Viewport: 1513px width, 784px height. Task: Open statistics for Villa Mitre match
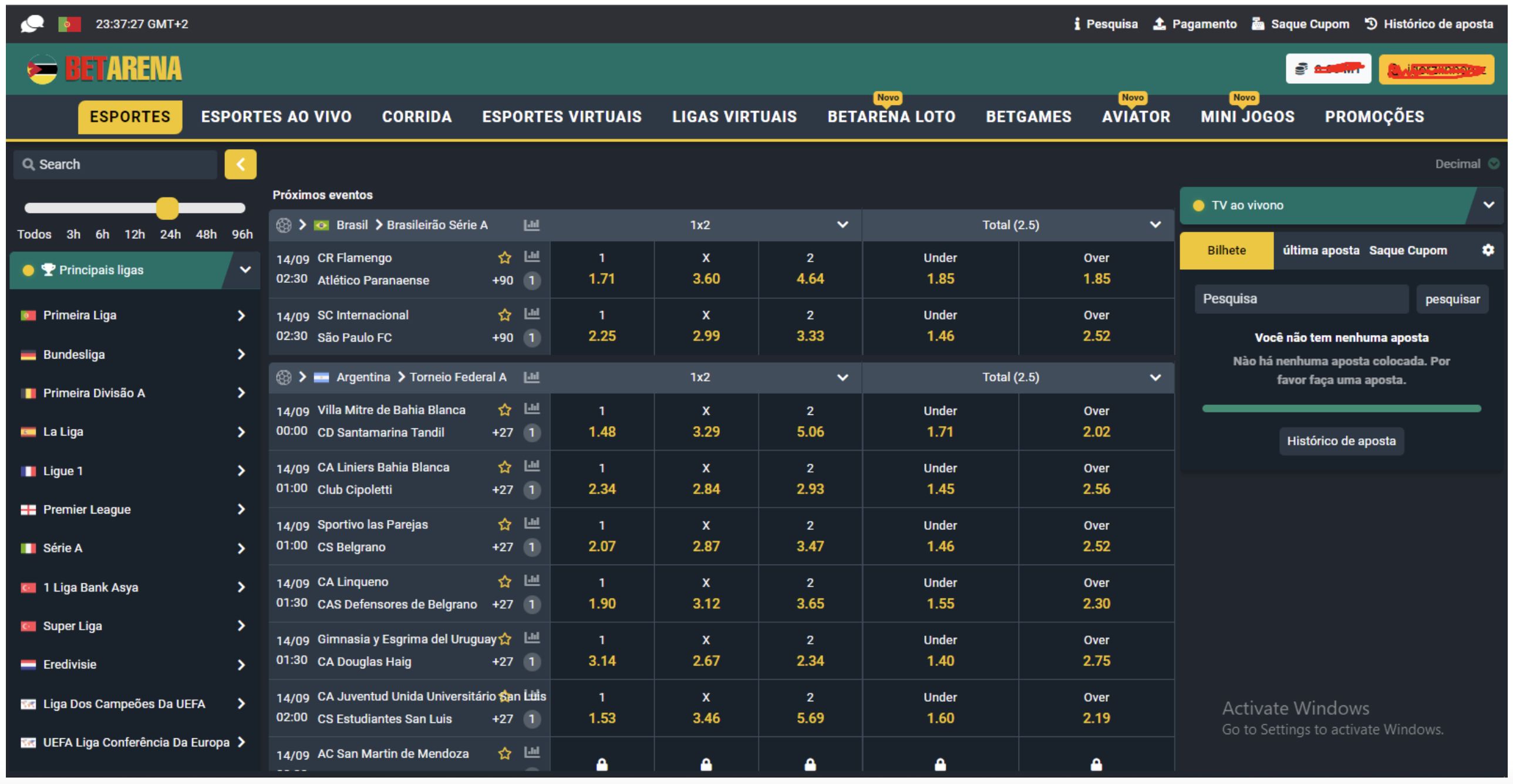532,408
